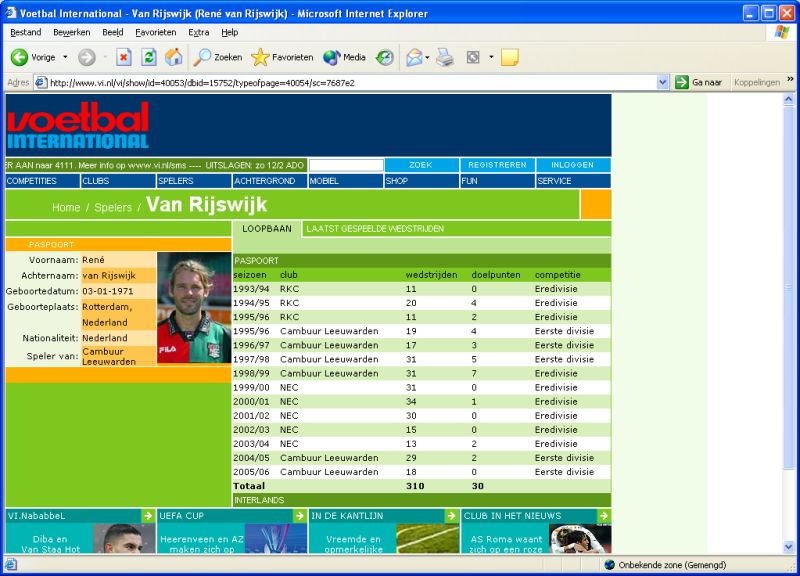This screenshot has width=800, height=576.
Task: Open the Mail envelope icon
Action: pyautogui.click(x=414, y=57)
